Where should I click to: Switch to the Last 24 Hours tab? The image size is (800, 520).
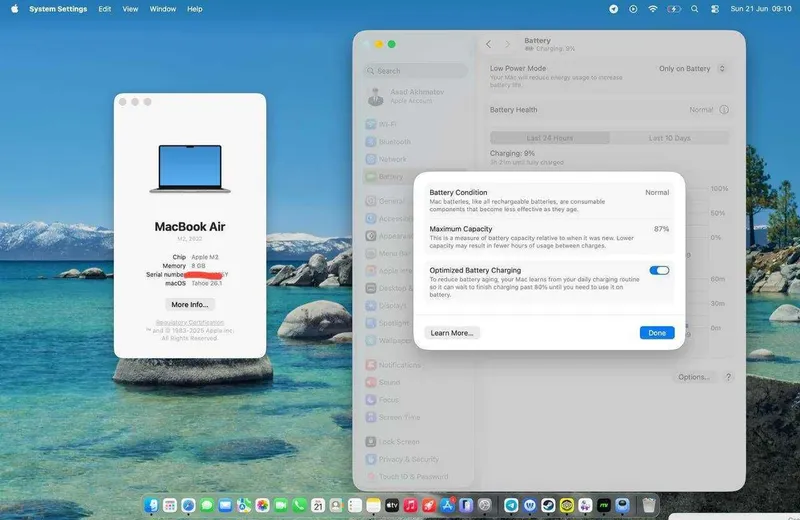549,138
